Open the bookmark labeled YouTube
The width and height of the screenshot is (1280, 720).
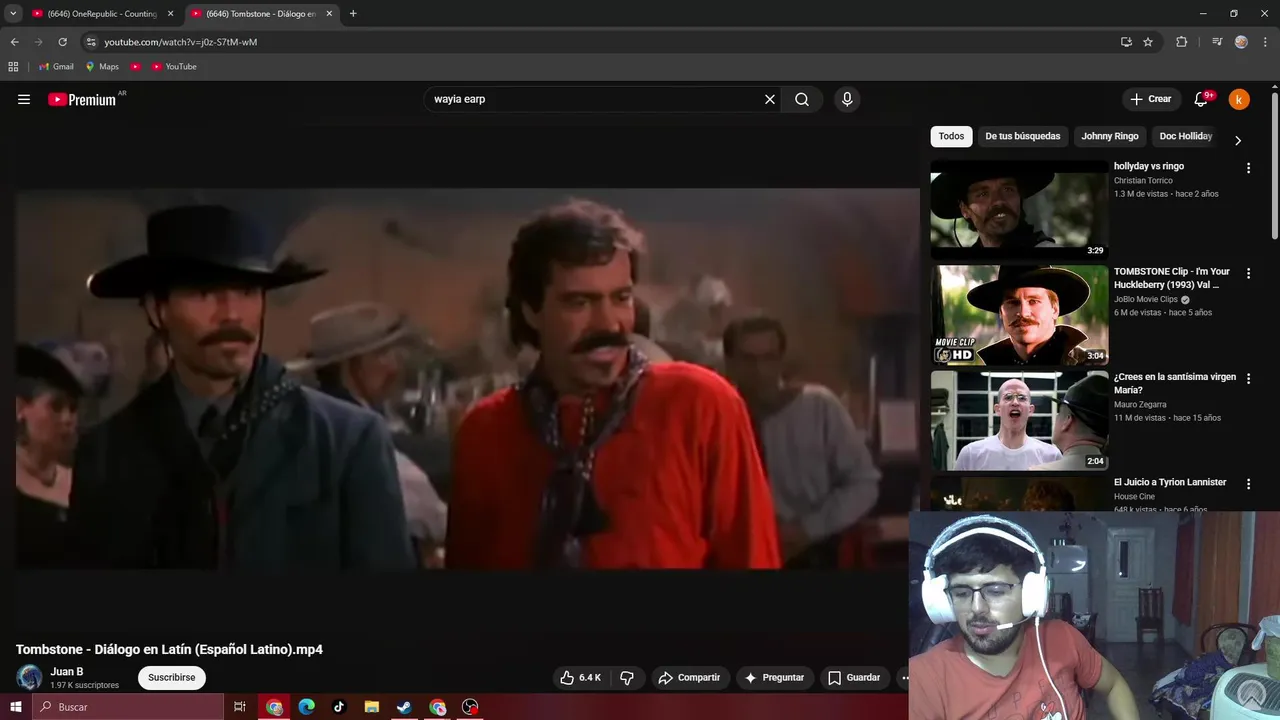[174, 66]
